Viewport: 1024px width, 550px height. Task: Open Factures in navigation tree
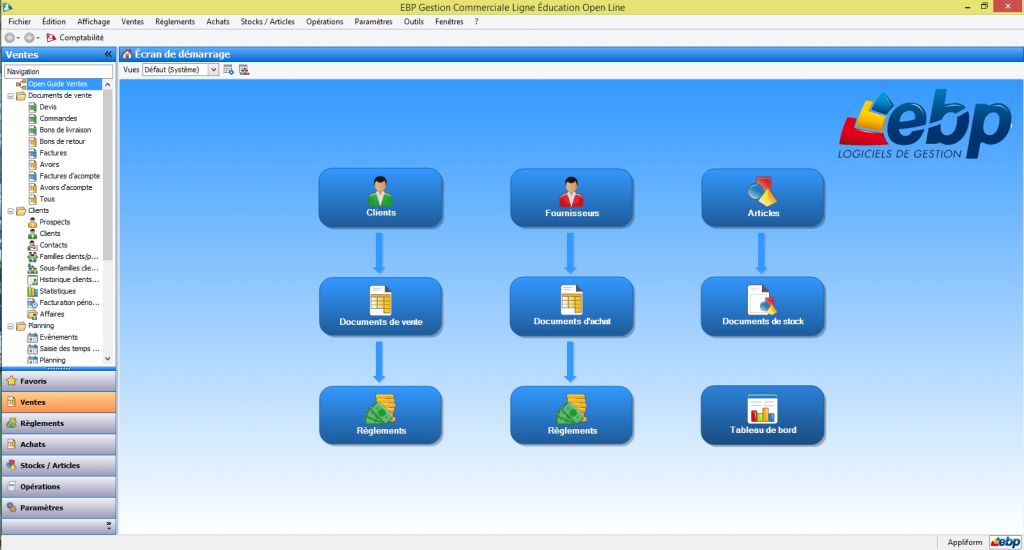52,153
